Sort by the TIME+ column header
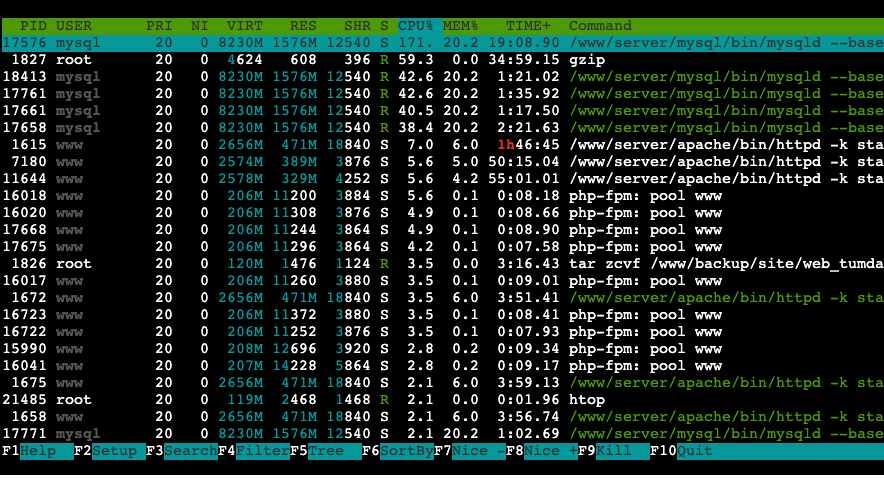Image resolution: width=884 pixels, height=490 pixels. [x=528, y=26]
